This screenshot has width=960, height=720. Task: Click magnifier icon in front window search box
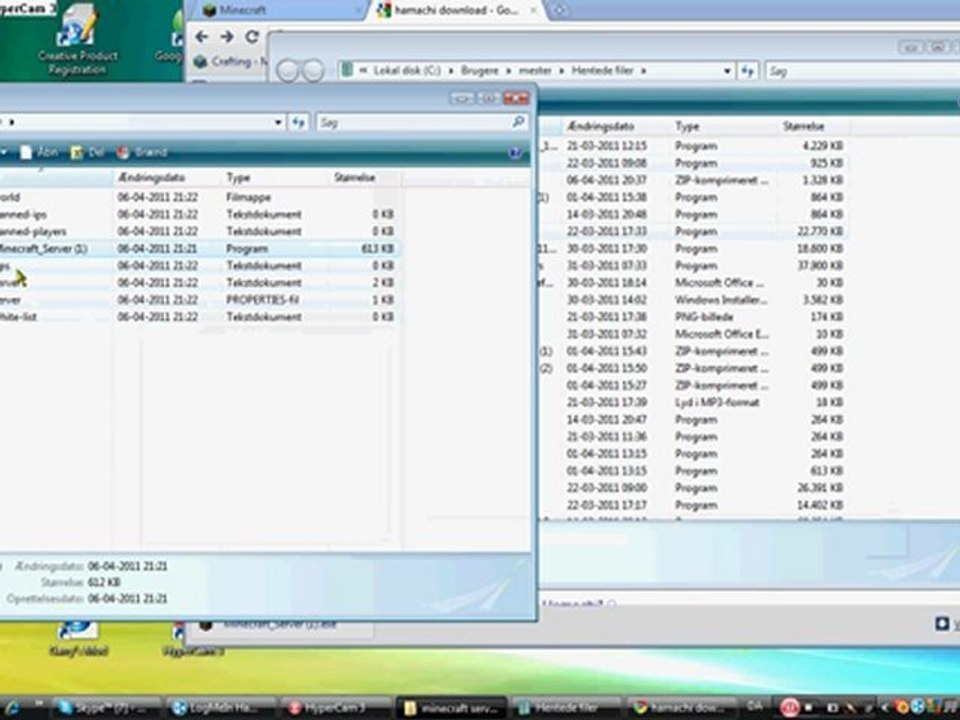(x=518, y=122)
